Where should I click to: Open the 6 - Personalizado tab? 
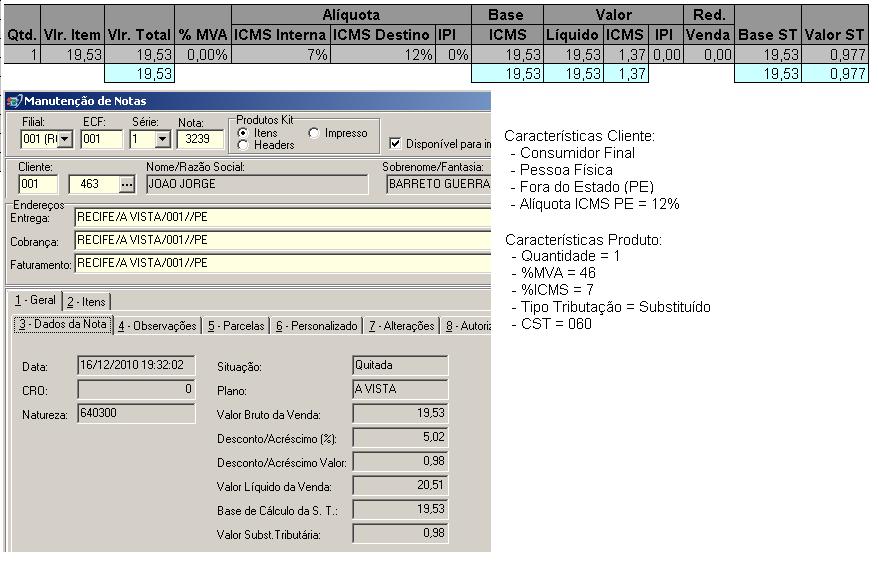pos(316,326)
